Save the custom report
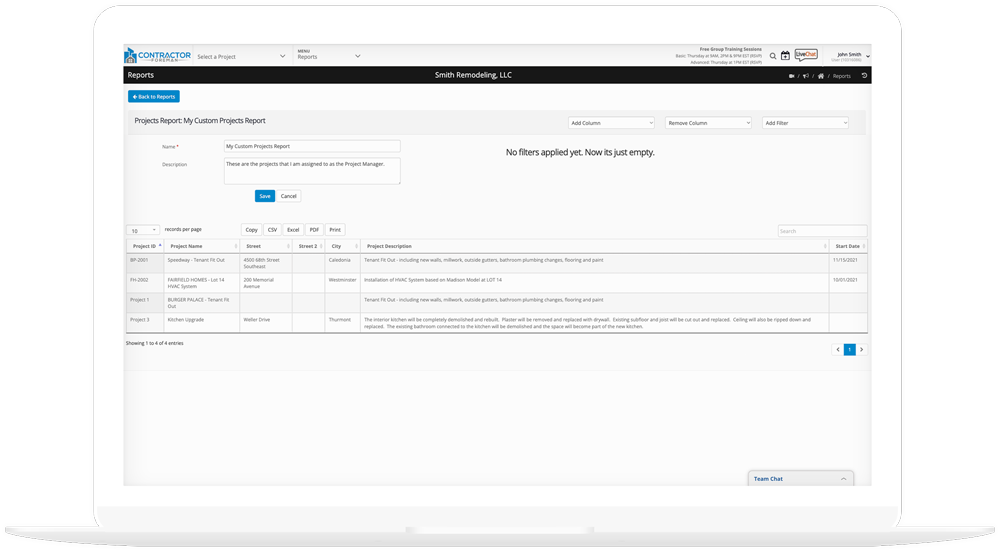 tap(264, 196)
